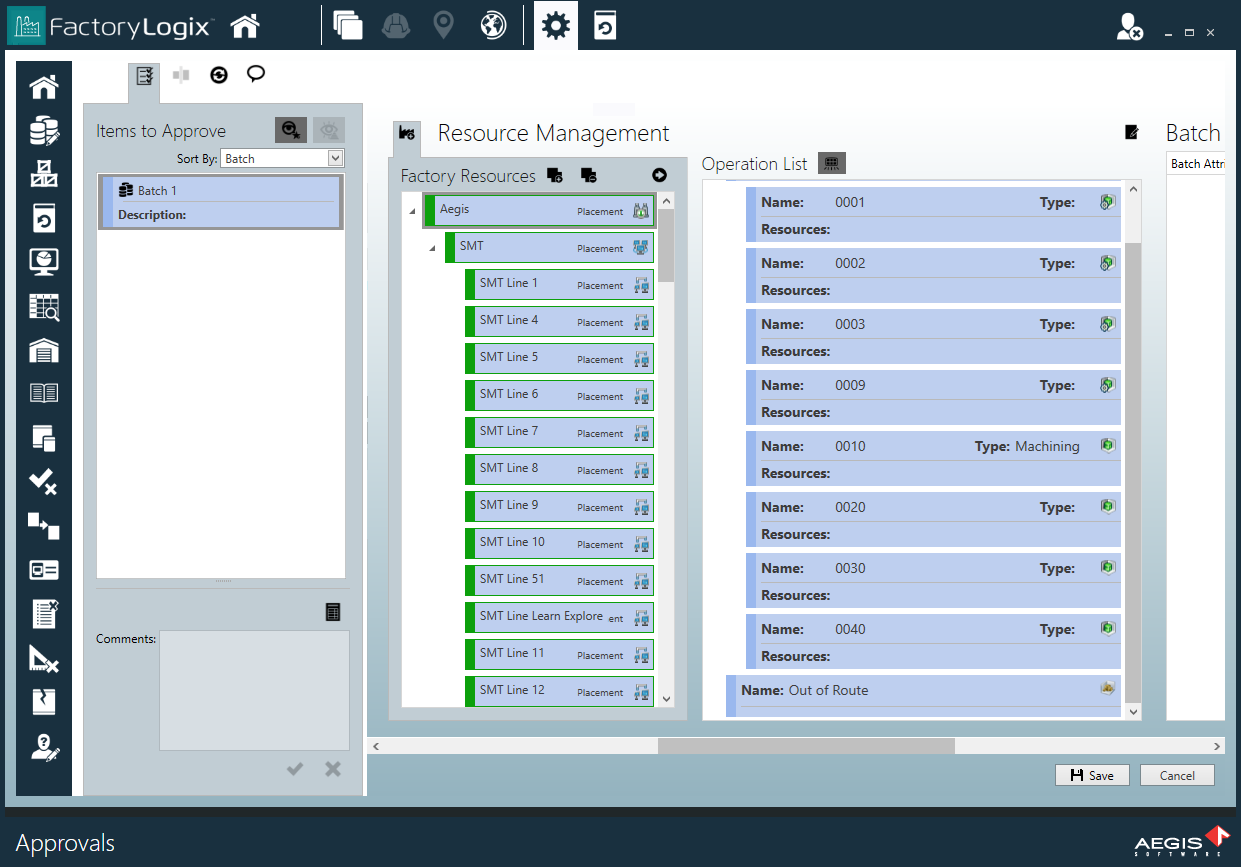
Task: Open the speech bubble comment icon near the tabs
Action: pyautogui.click(x=255, y=74)
